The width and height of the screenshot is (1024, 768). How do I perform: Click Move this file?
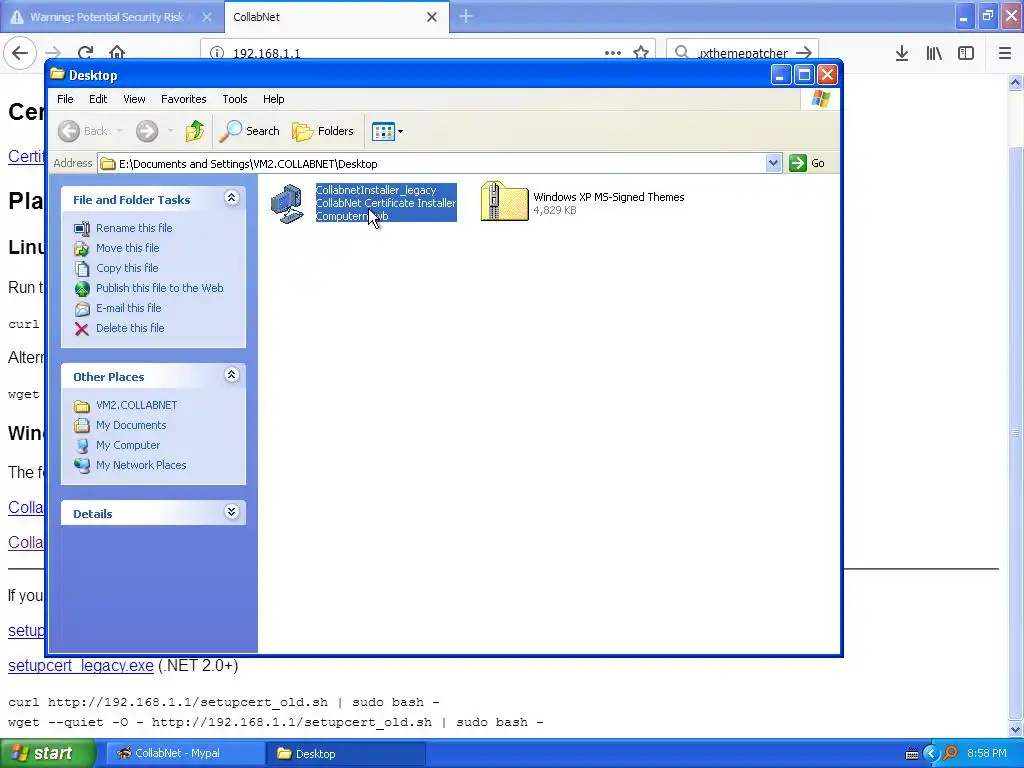pos(127,248)
